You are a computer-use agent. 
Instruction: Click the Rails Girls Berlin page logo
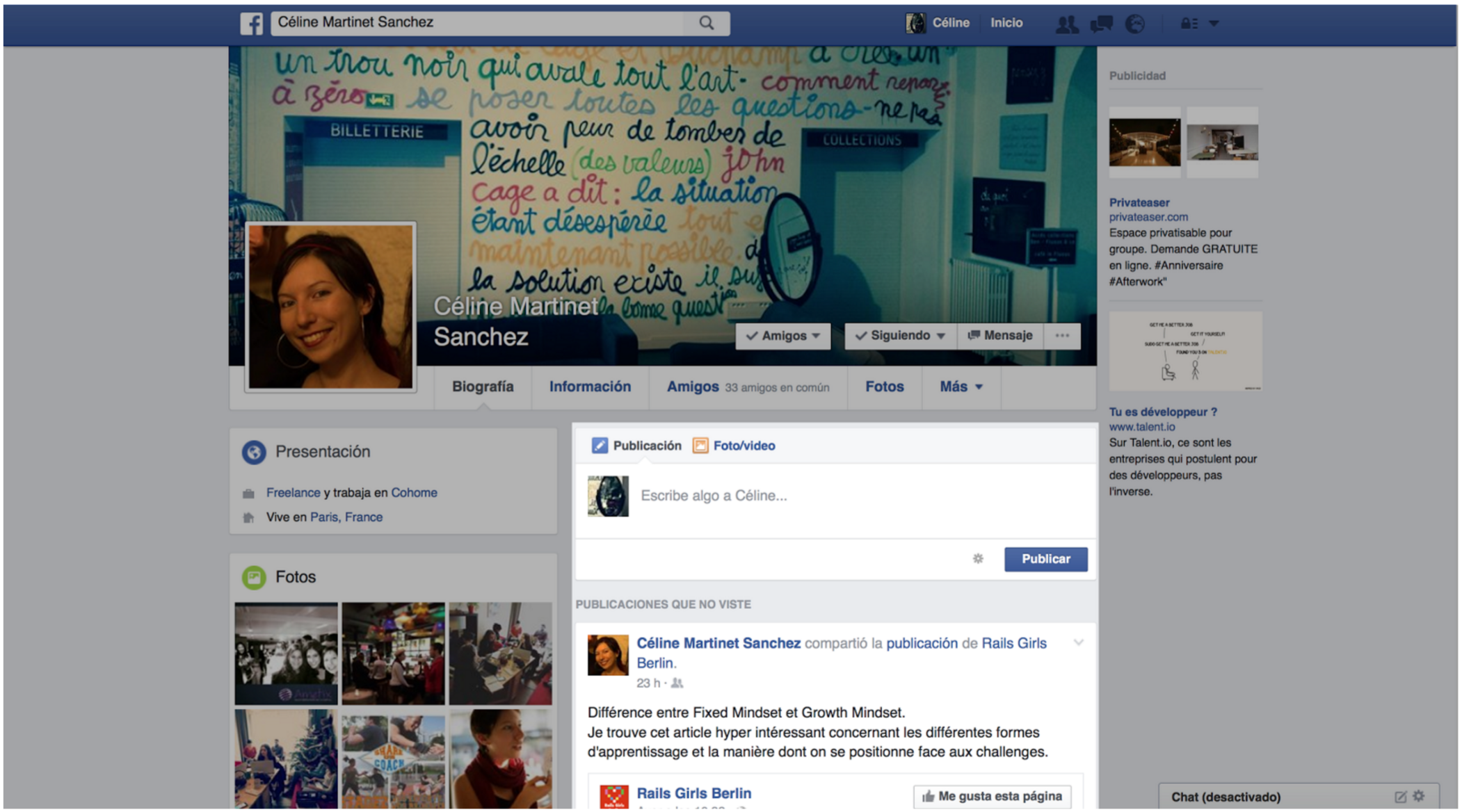coord(613,797)
